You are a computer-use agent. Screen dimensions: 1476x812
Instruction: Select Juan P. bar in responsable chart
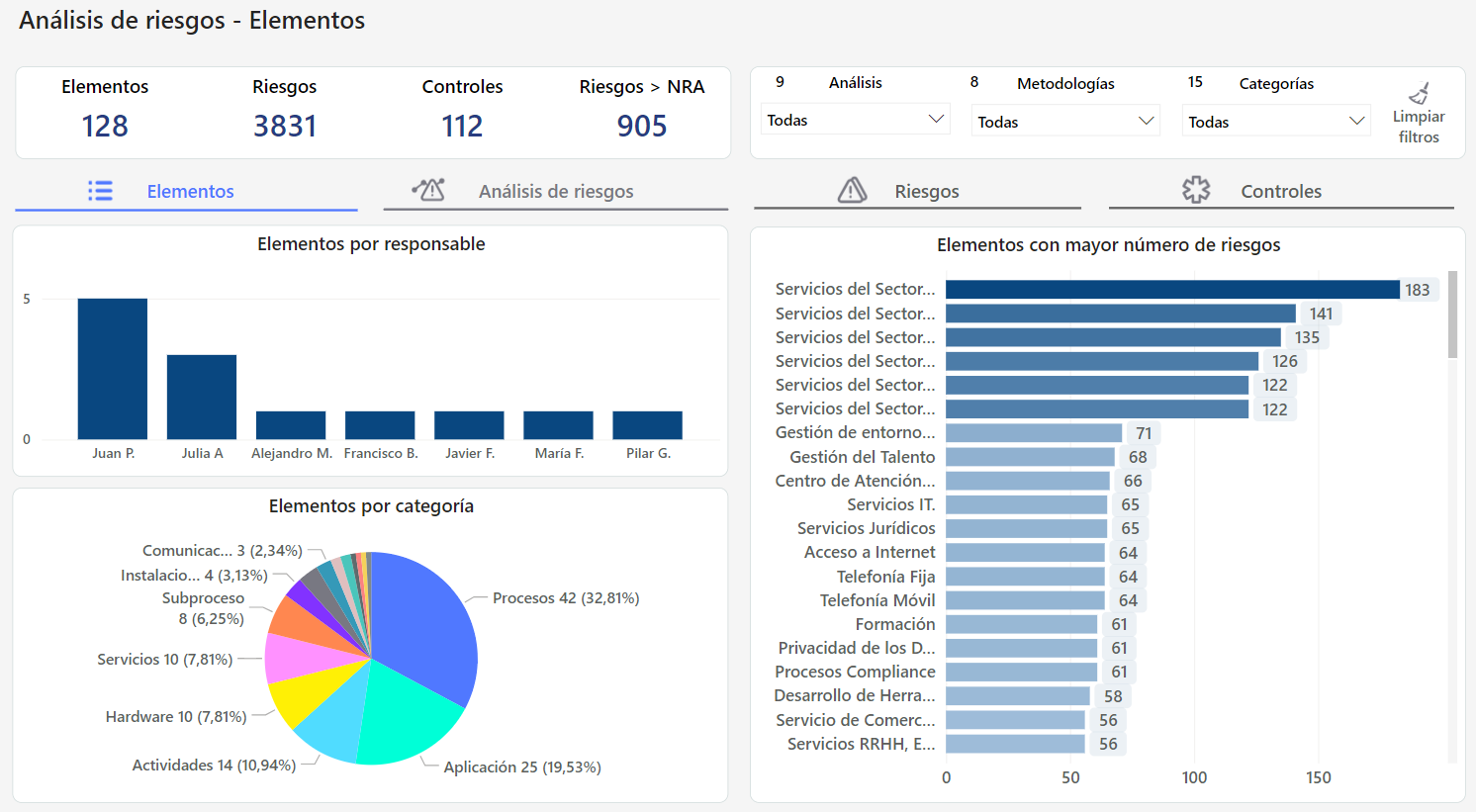113,369
